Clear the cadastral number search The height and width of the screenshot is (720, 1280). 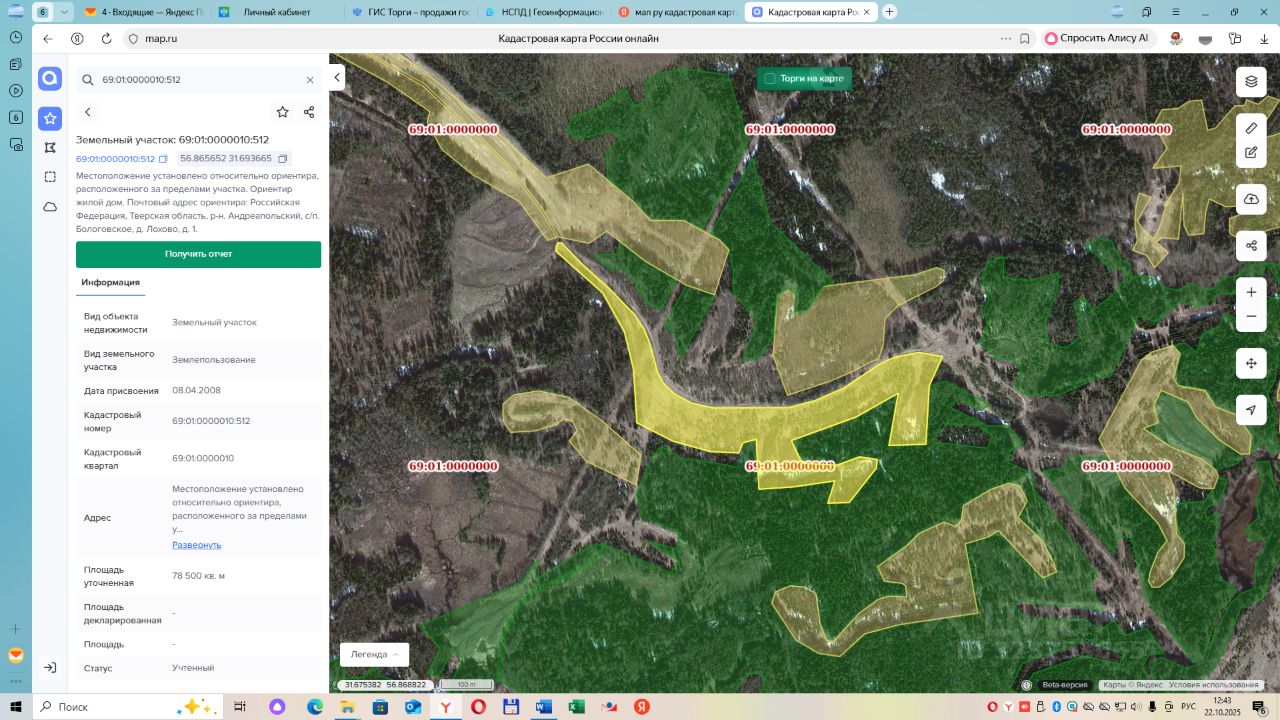tap(310, 80)
